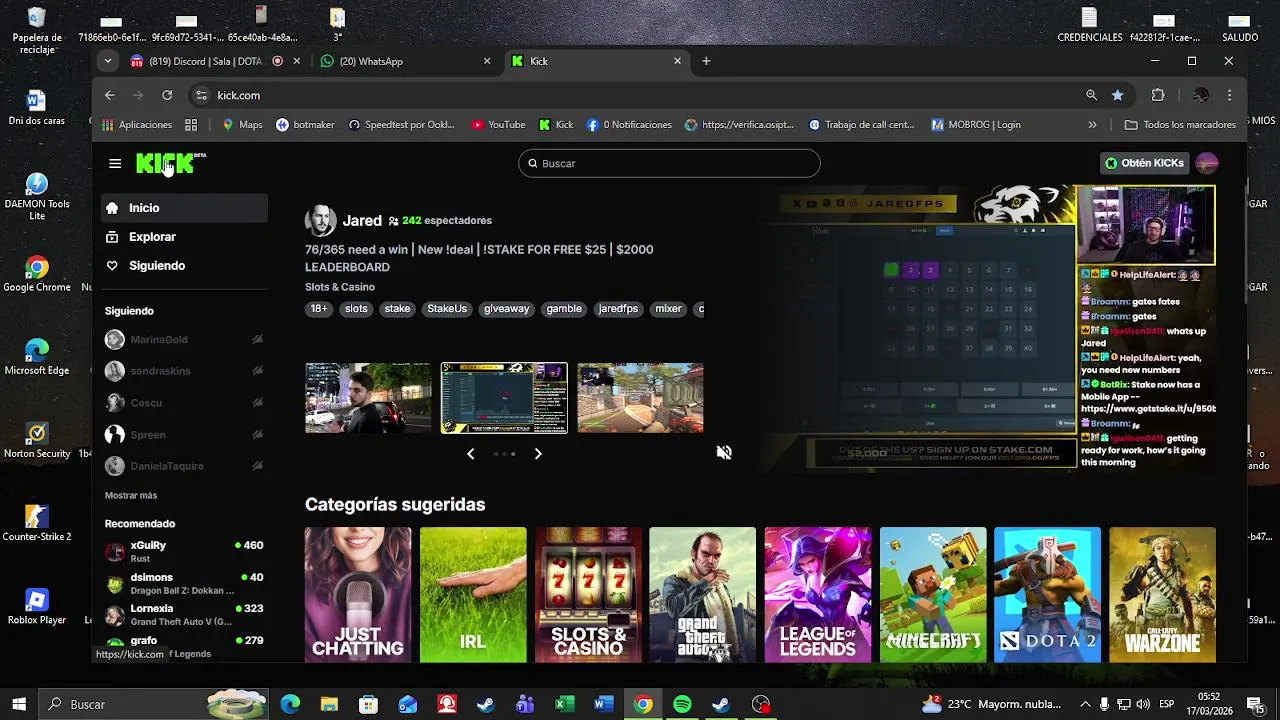The width and height of the screenshot is (1280, 720).
Task: Show more bookmarks with chevron
Action: (1092, 125)
